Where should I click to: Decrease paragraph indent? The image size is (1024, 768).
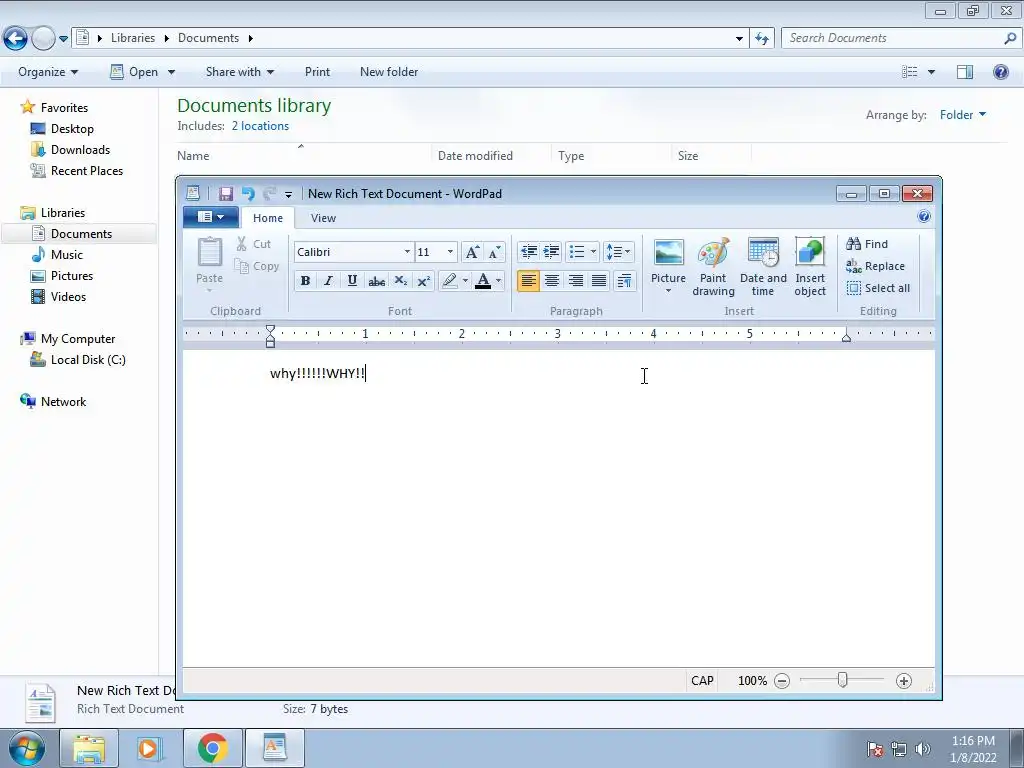point(528,252)
